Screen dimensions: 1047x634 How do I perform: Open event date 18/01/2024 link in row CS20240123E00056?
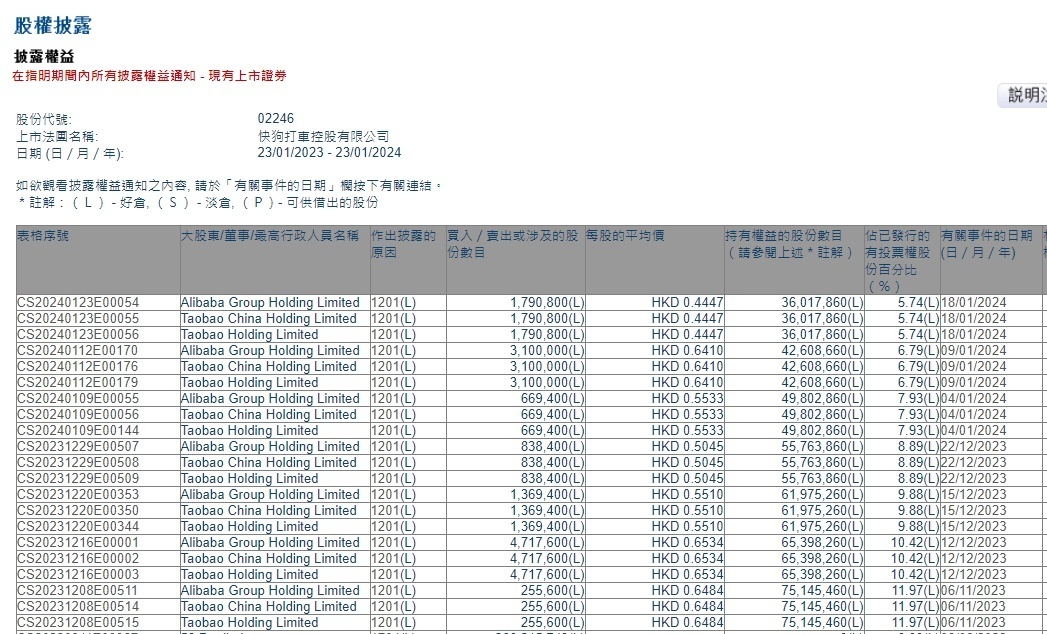tap(974, 335)
